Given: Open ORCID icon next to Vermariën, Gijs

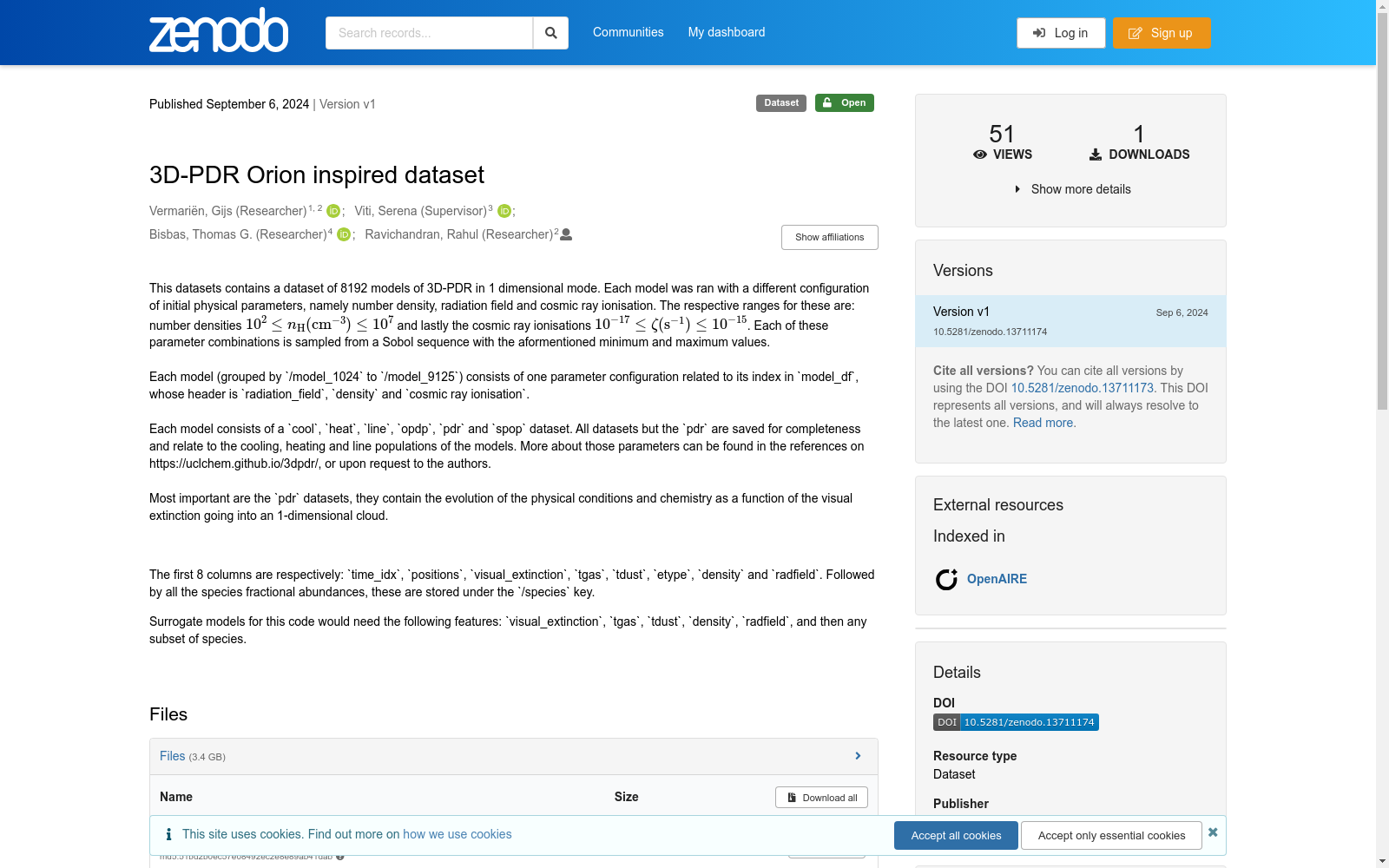Looking at the screenshot, I should pyautogui.click(x=333, y=211).
